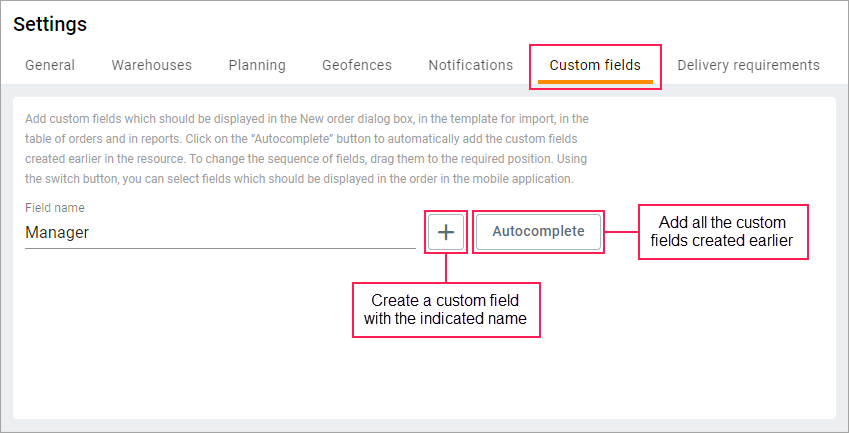849x433 pixels.
Task: Select the Custom fields tab
Action: 595,65
